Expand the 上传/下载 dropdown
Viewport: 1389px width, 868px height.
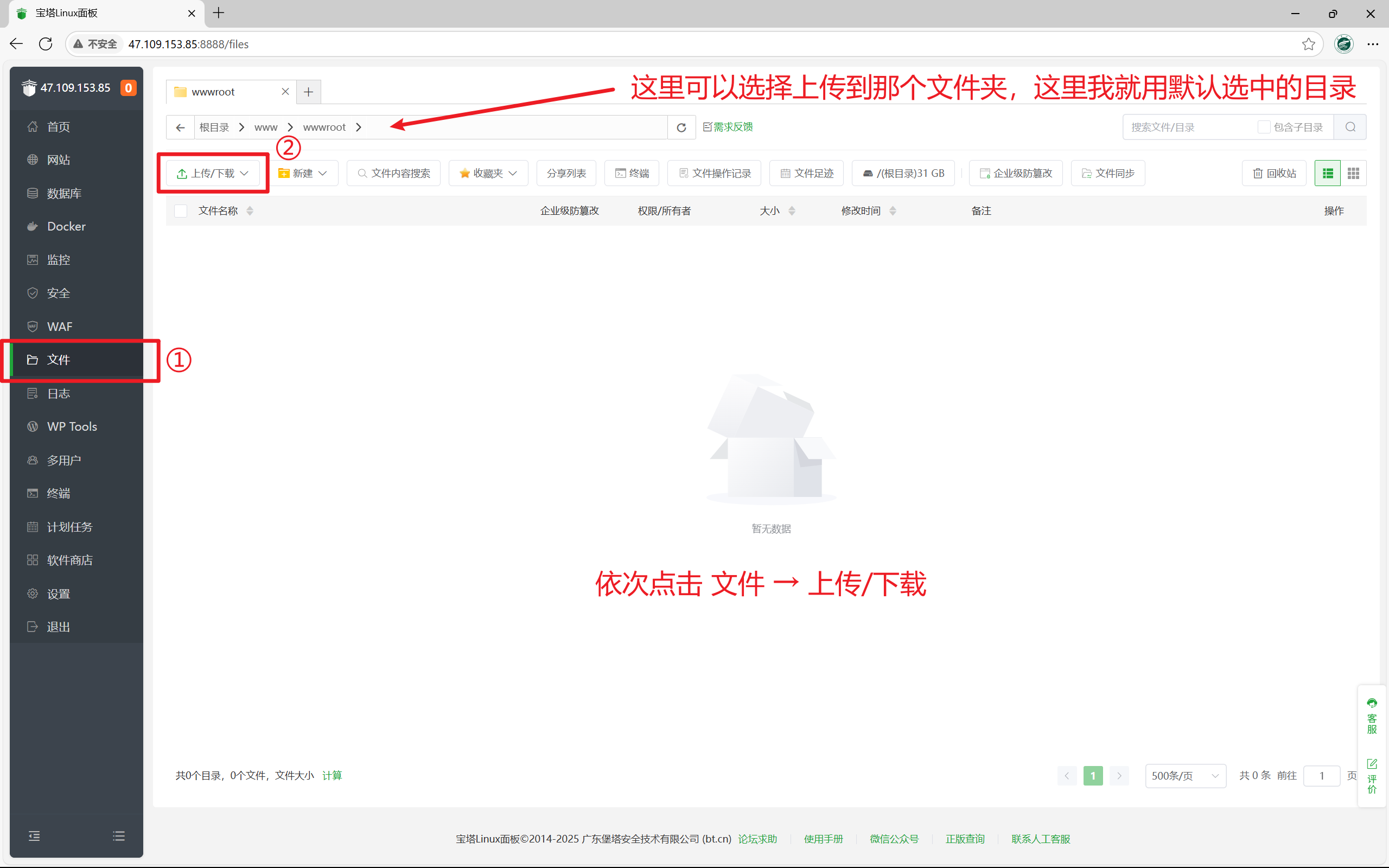click(x=245, y=173)
